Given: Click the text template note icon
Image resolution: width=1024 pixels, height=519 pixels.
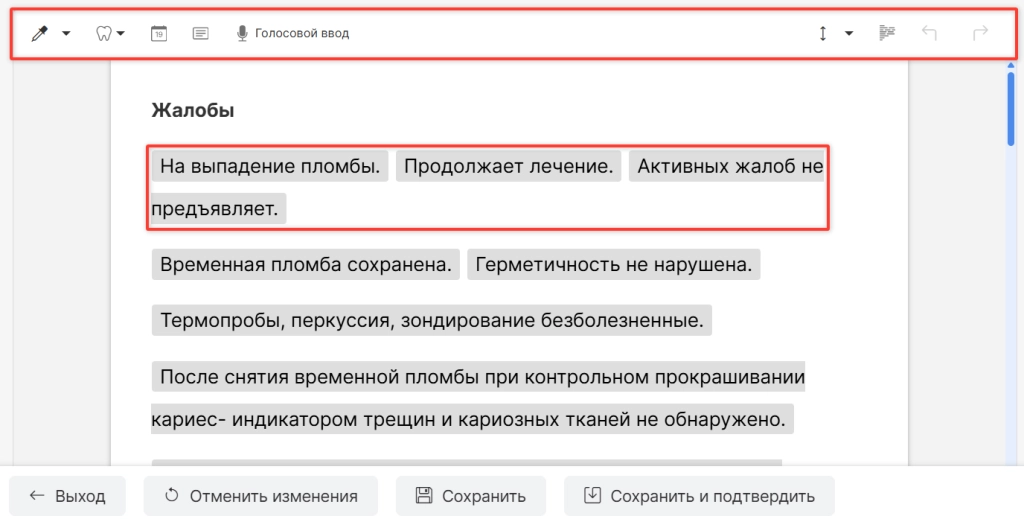Looking at the screenshot, I should (x=200, y=33).
